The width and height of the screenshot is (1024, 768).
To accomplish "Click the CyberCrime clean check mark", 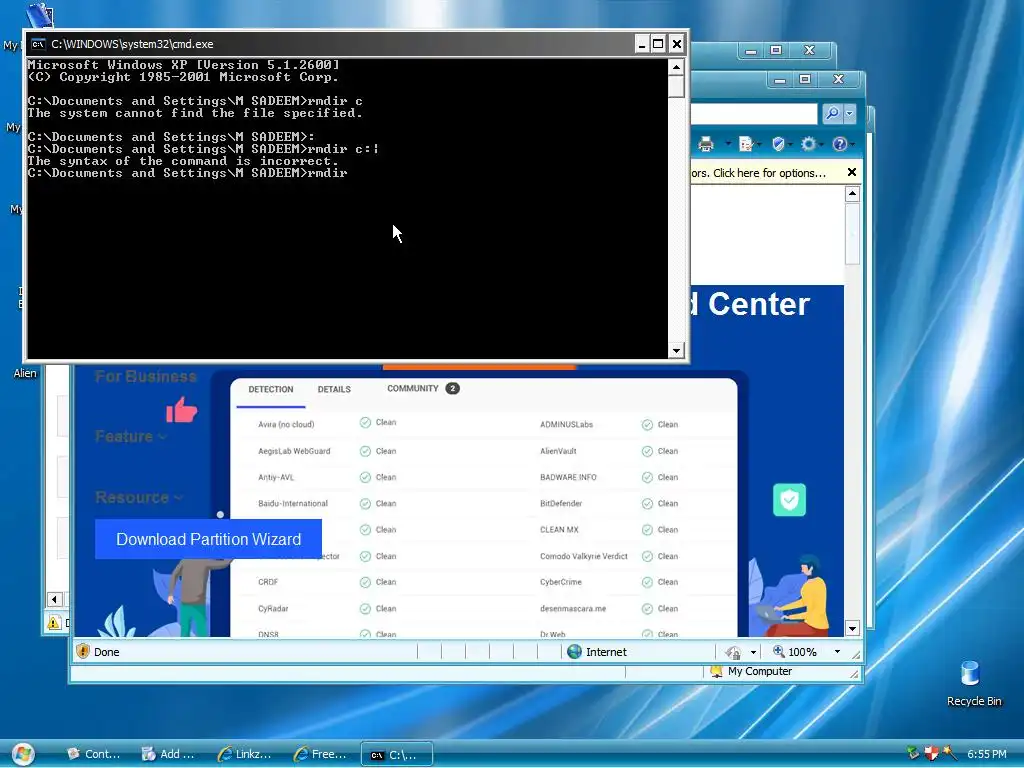I will pos(647,582).
